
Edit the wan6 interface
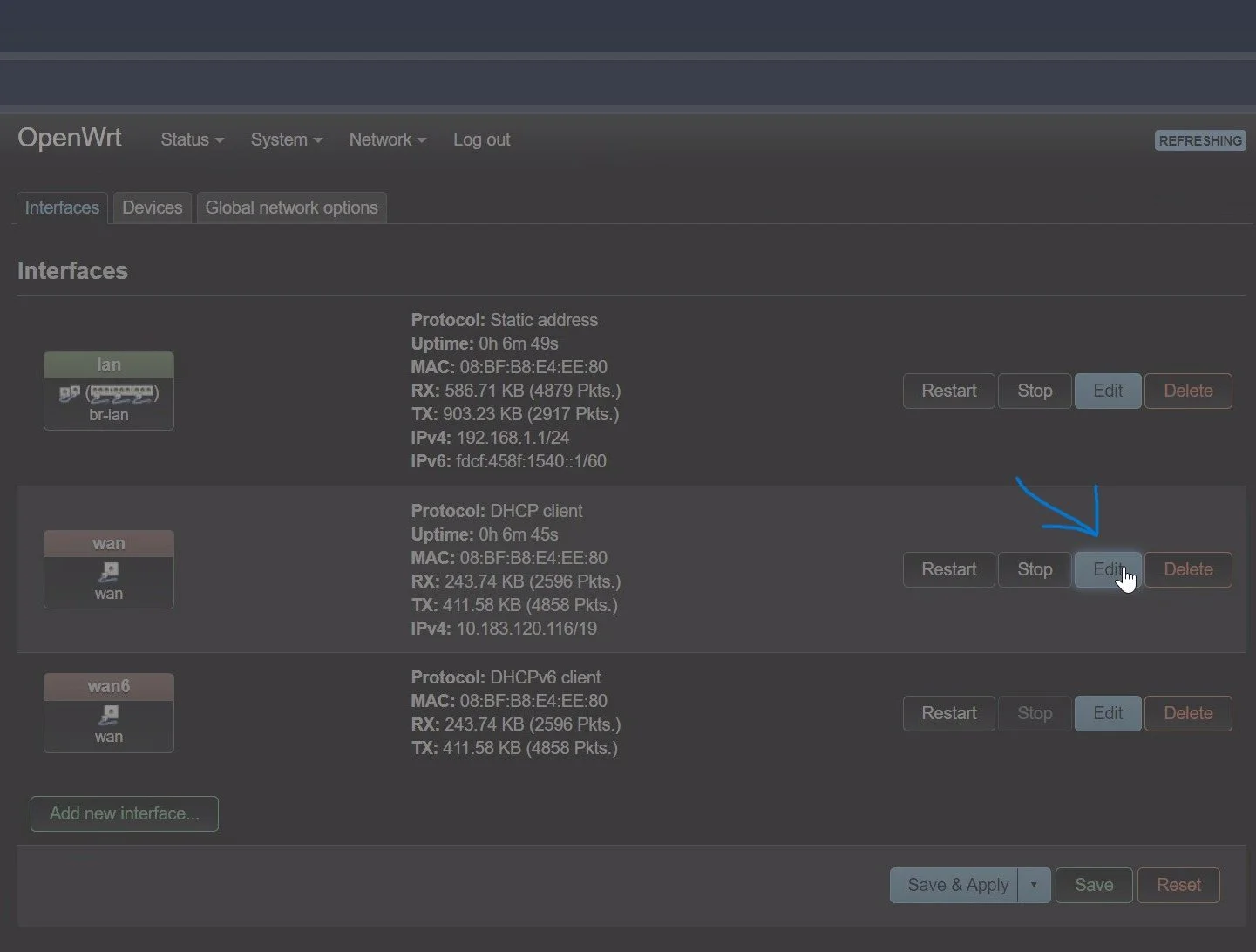1108,713
